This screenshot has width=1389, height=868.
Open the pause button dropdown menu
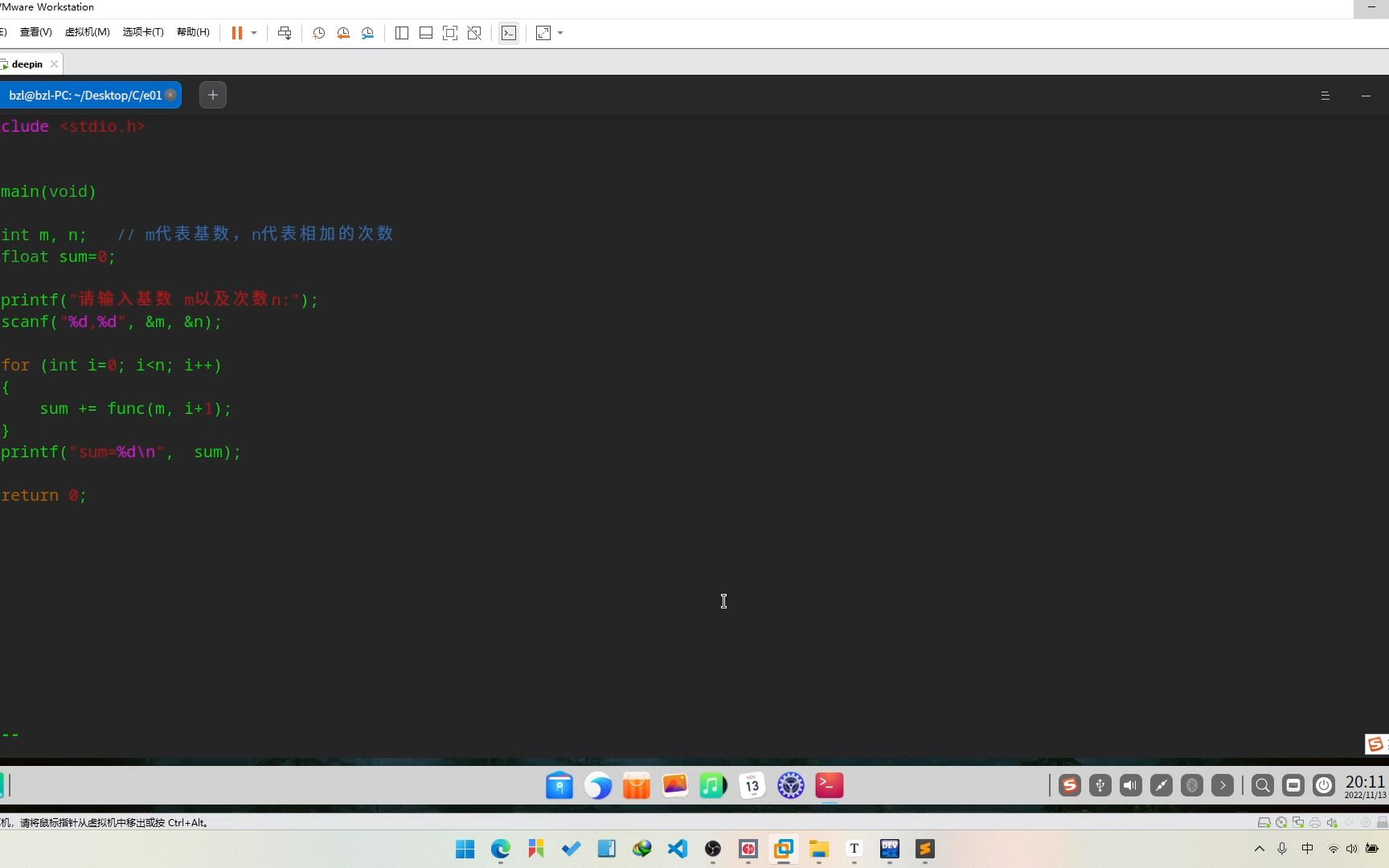pos(254,33)
